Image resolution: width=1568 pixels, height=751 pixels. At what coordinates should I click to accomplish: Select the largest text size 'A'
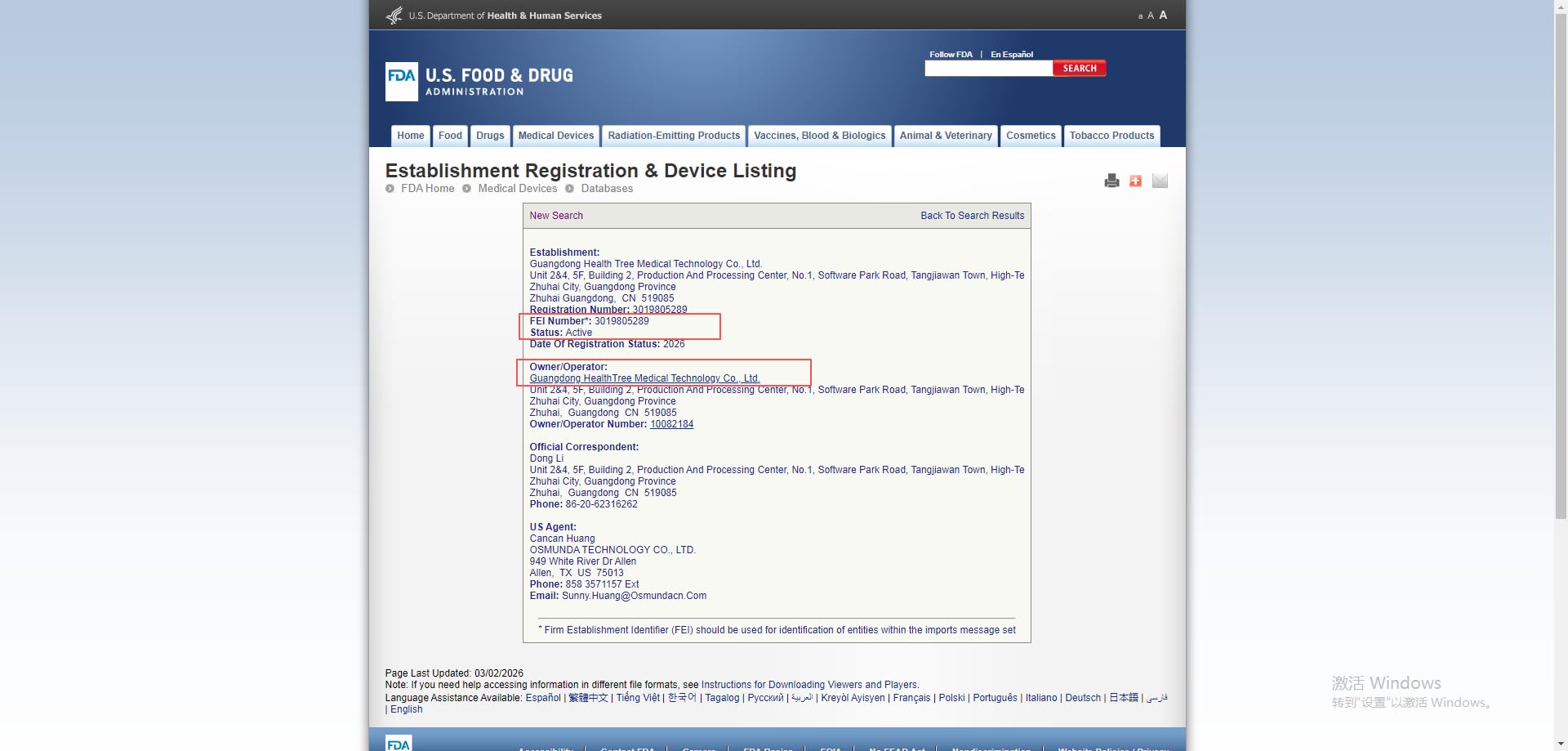1163,15
